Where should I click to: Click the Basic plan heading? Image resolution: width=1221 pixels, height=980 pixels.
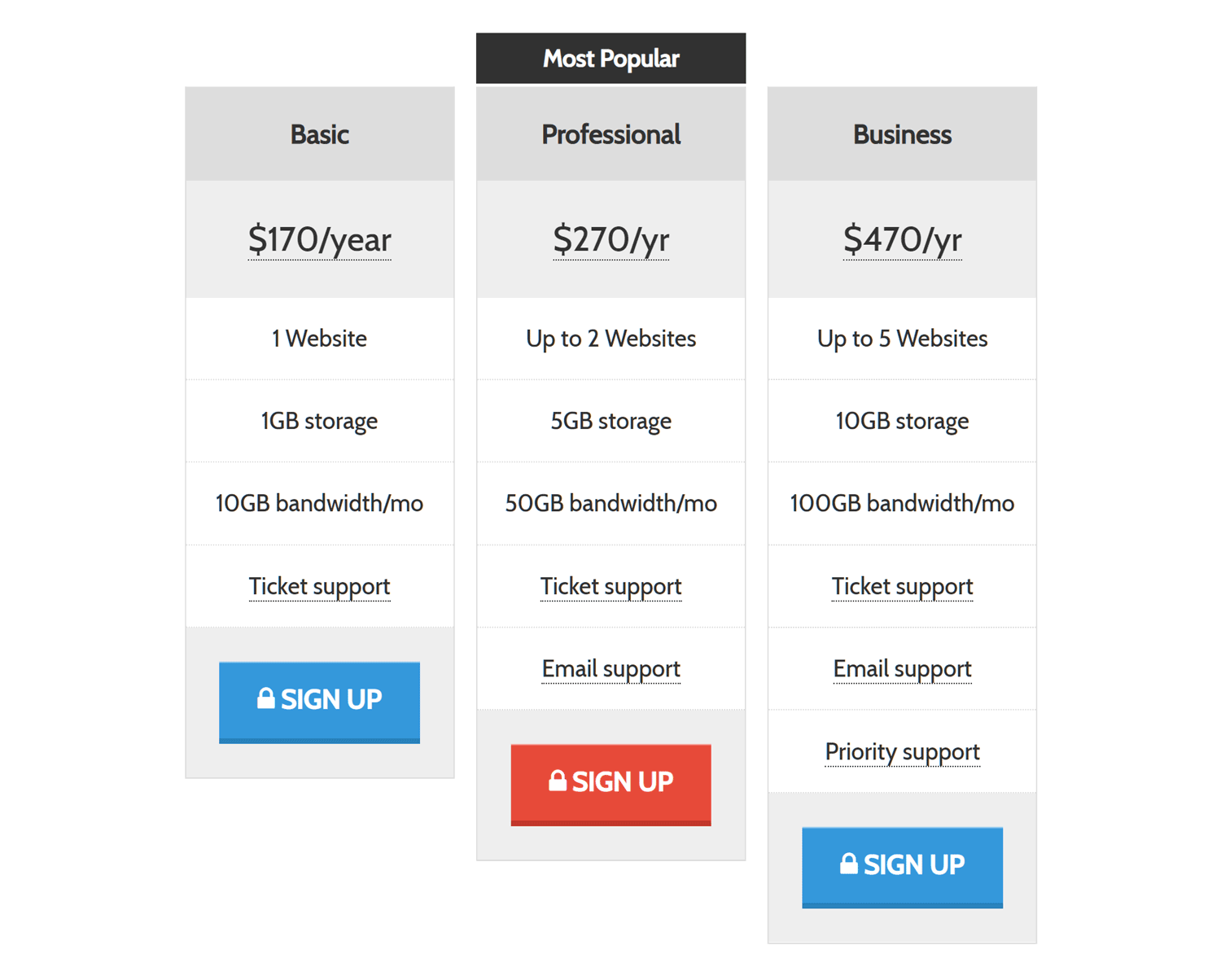(x=319, y=134)
